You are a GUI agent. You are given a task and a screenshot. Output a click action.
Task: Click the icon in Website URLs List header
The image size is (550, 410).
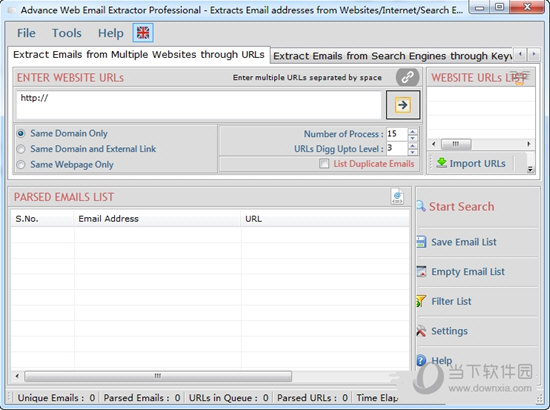tap(521, 77)
